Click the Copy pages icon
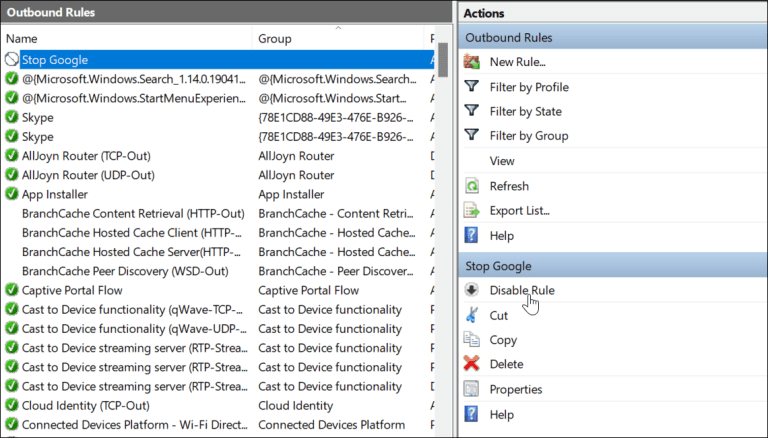Screen dimensions: 768x438 [472, 340]
